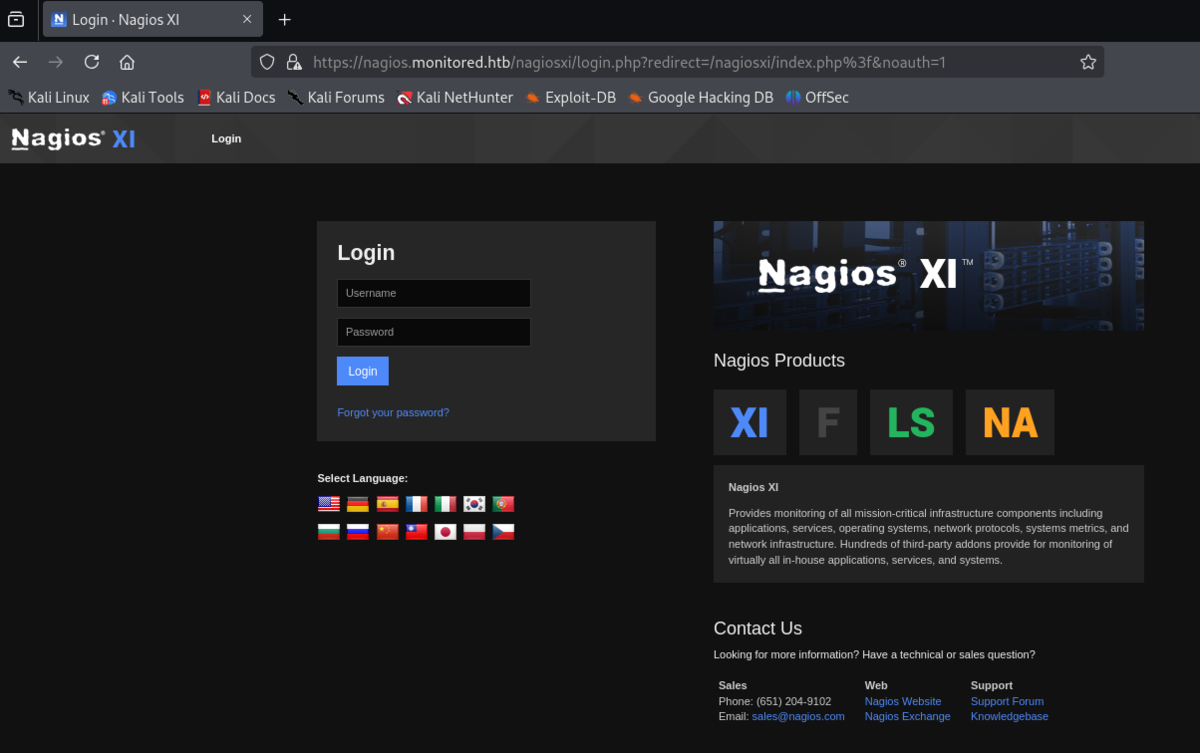The width and height of the screenshot is (1200, 753).
Task: Open Exploit-DB bookmark
Action: coord(571,97)
